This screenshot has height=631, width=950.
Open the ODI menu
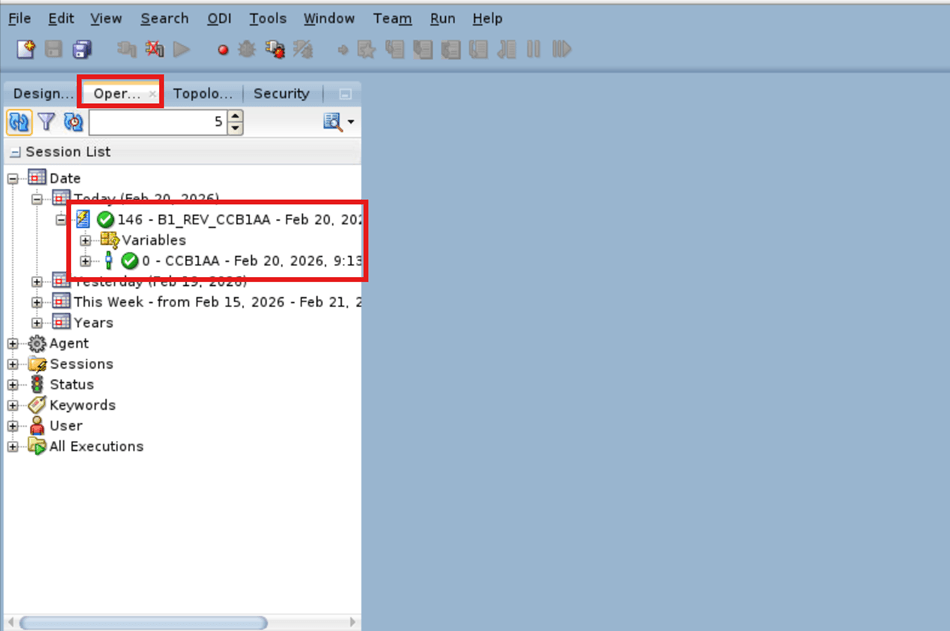tap(219, 18)
